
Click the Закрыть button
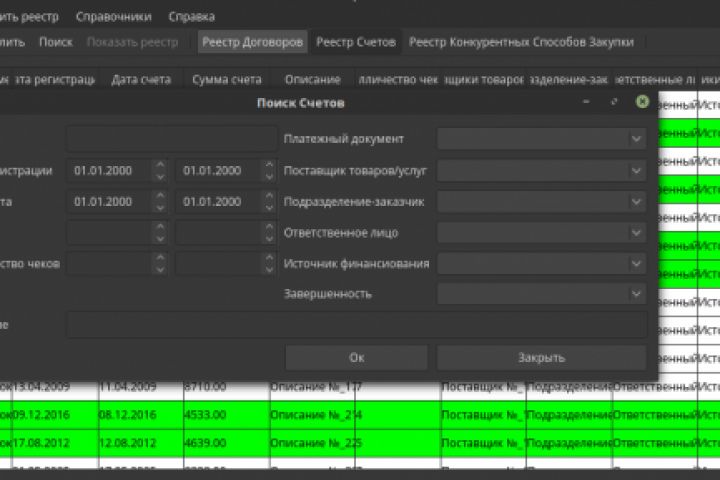point(541,357)
